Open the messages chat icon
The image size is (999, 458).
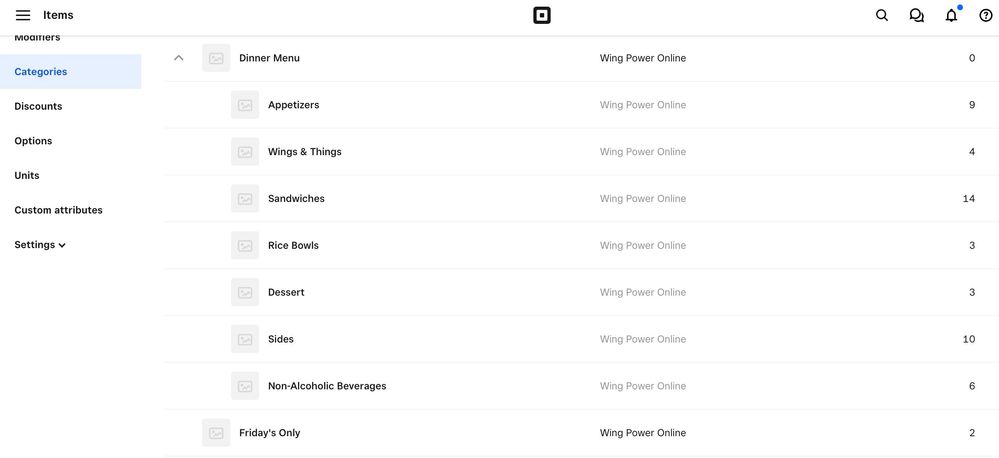pos(916,15)
